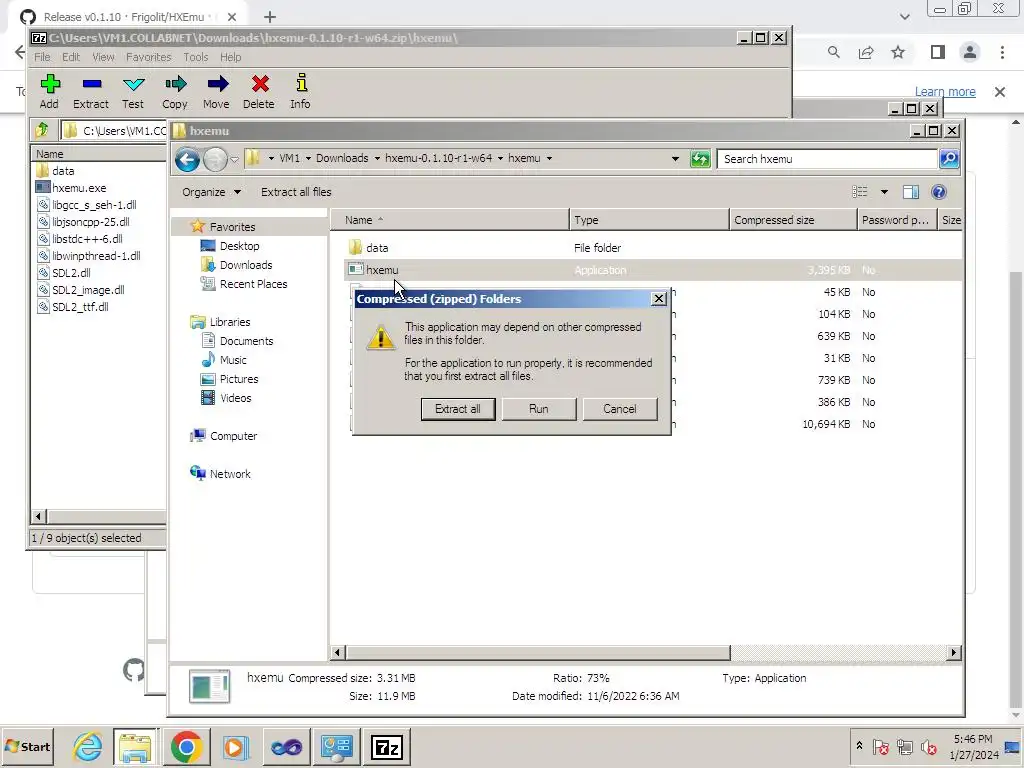1024x768 pixels.
Task: Open the Chrome tab search chevron
Action: [904, 17]
